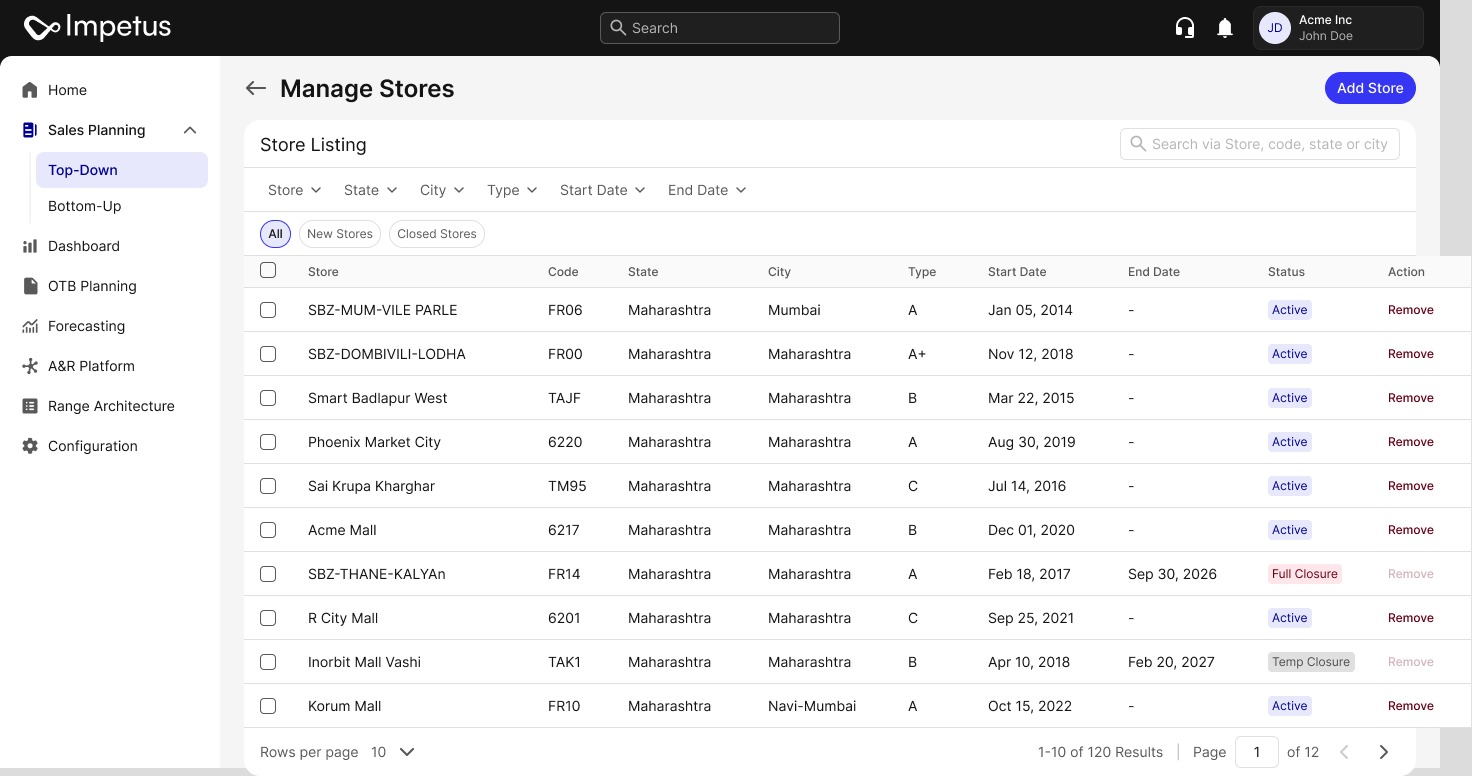
Task: Check the SBZ-THANE-KALYAn row checkbox
Action: coord(268,574)
